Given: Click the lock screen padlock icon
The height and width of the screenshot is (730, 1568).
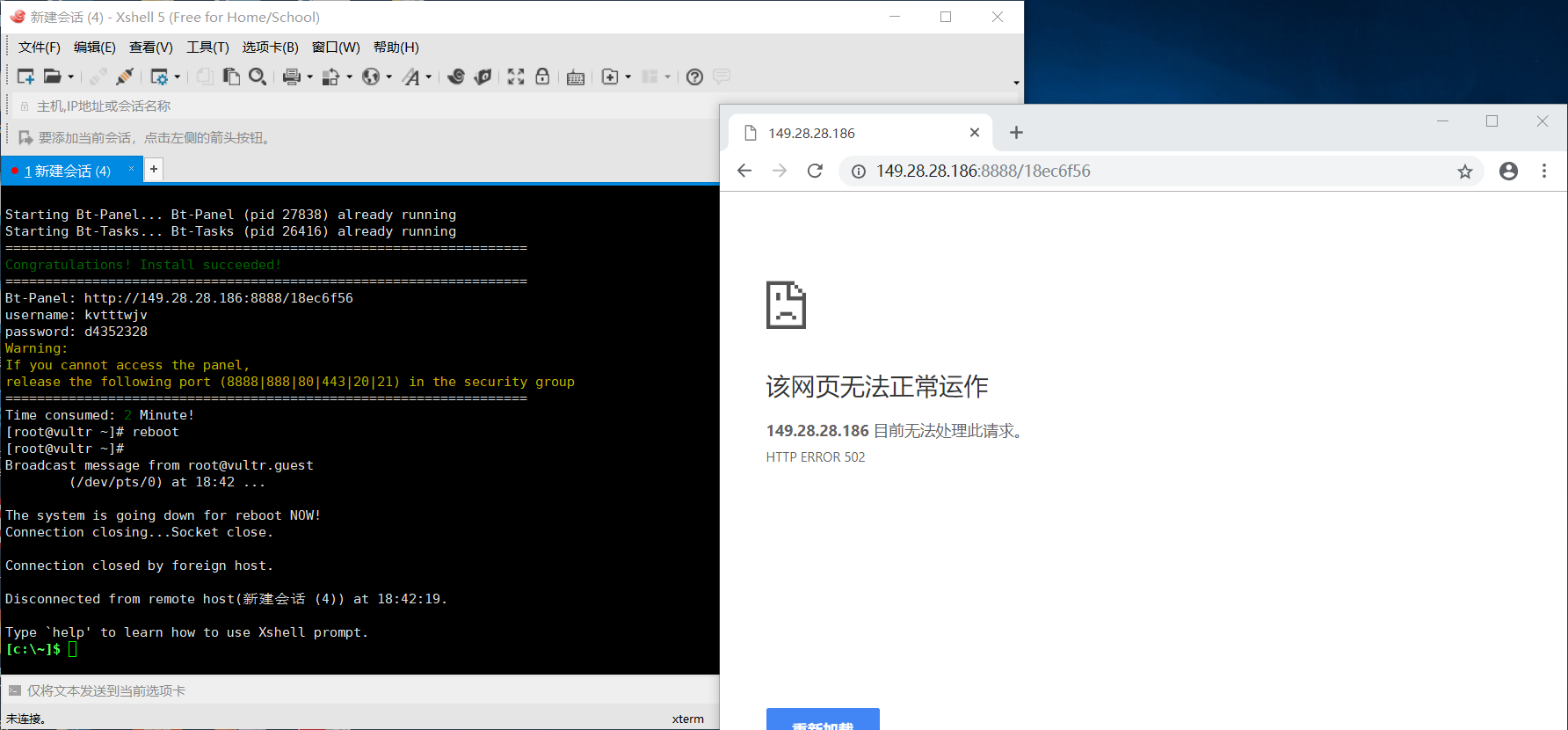Looking at the screenshot, I should click(x=542, y=77).
